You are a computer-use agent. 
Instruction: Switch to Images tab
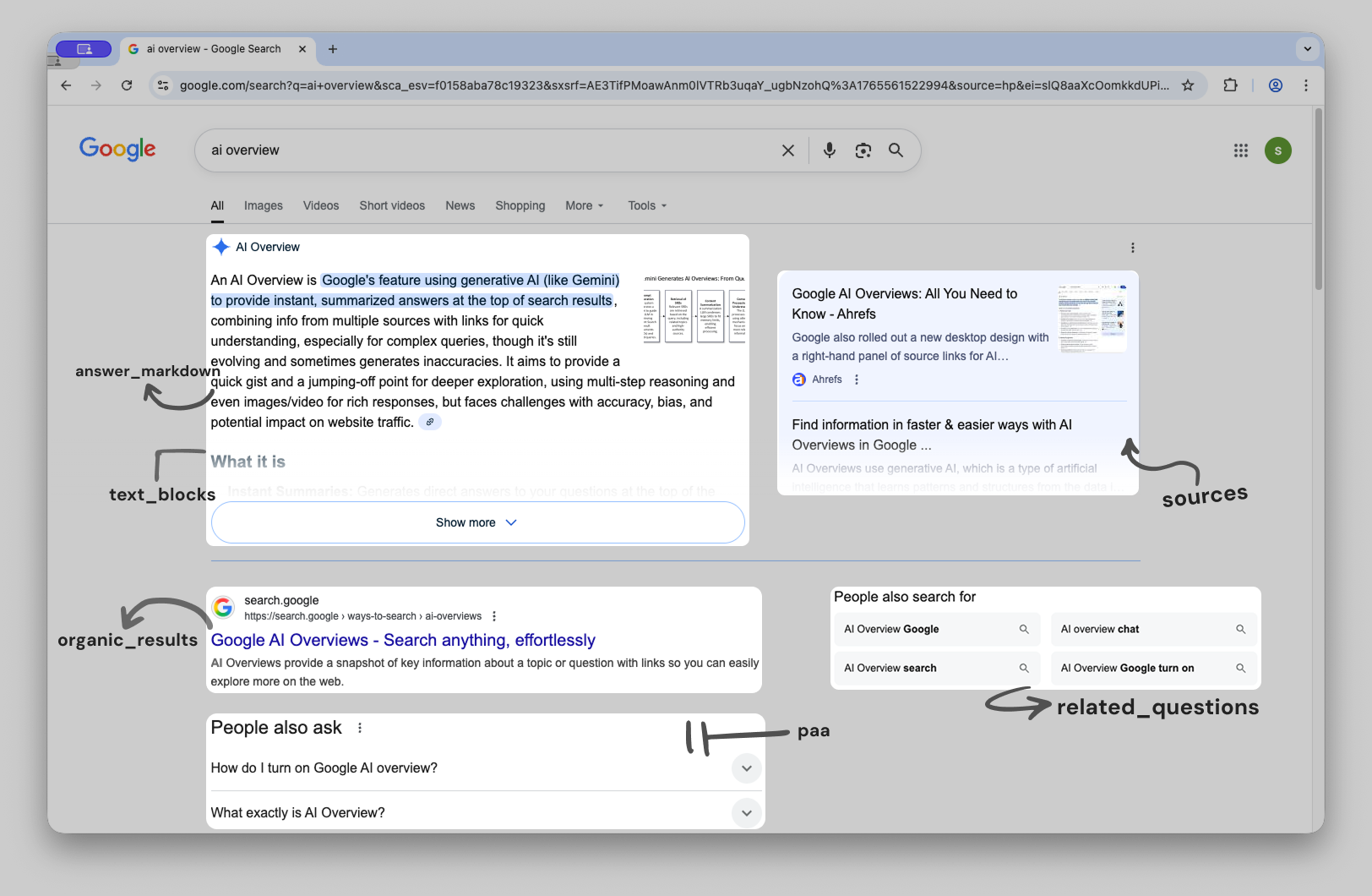[x=264, y=205]
